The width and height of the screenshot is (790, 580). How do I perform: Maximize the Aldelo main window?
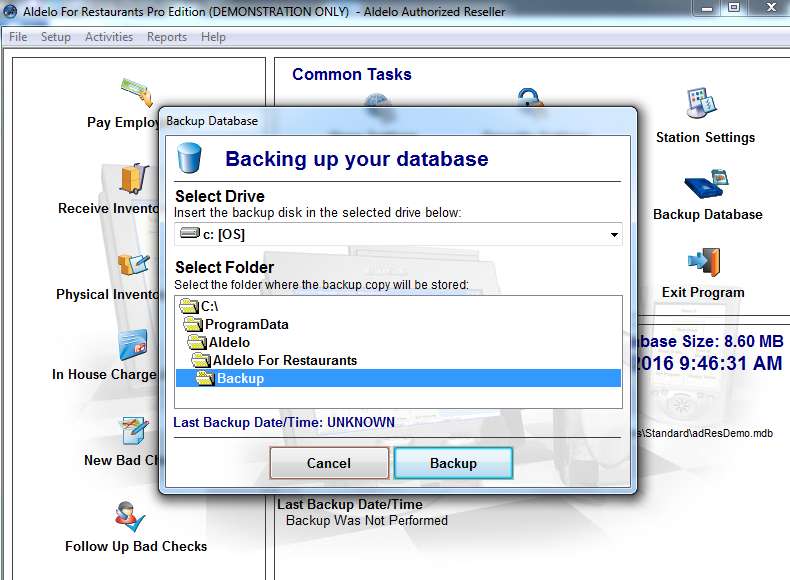[734, 7]
